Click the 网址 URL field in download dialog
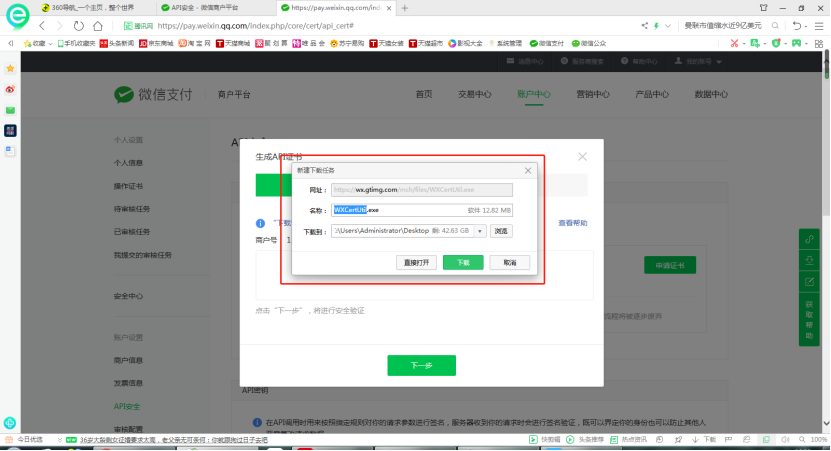The height and width of the screenshot is (451, 831). click(422, 190)
